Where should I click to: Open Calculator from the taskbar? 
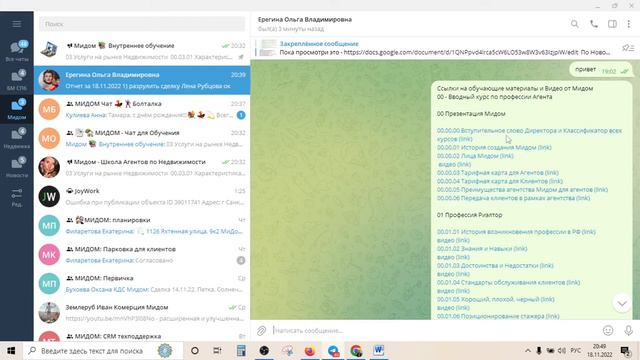(241, 351)
